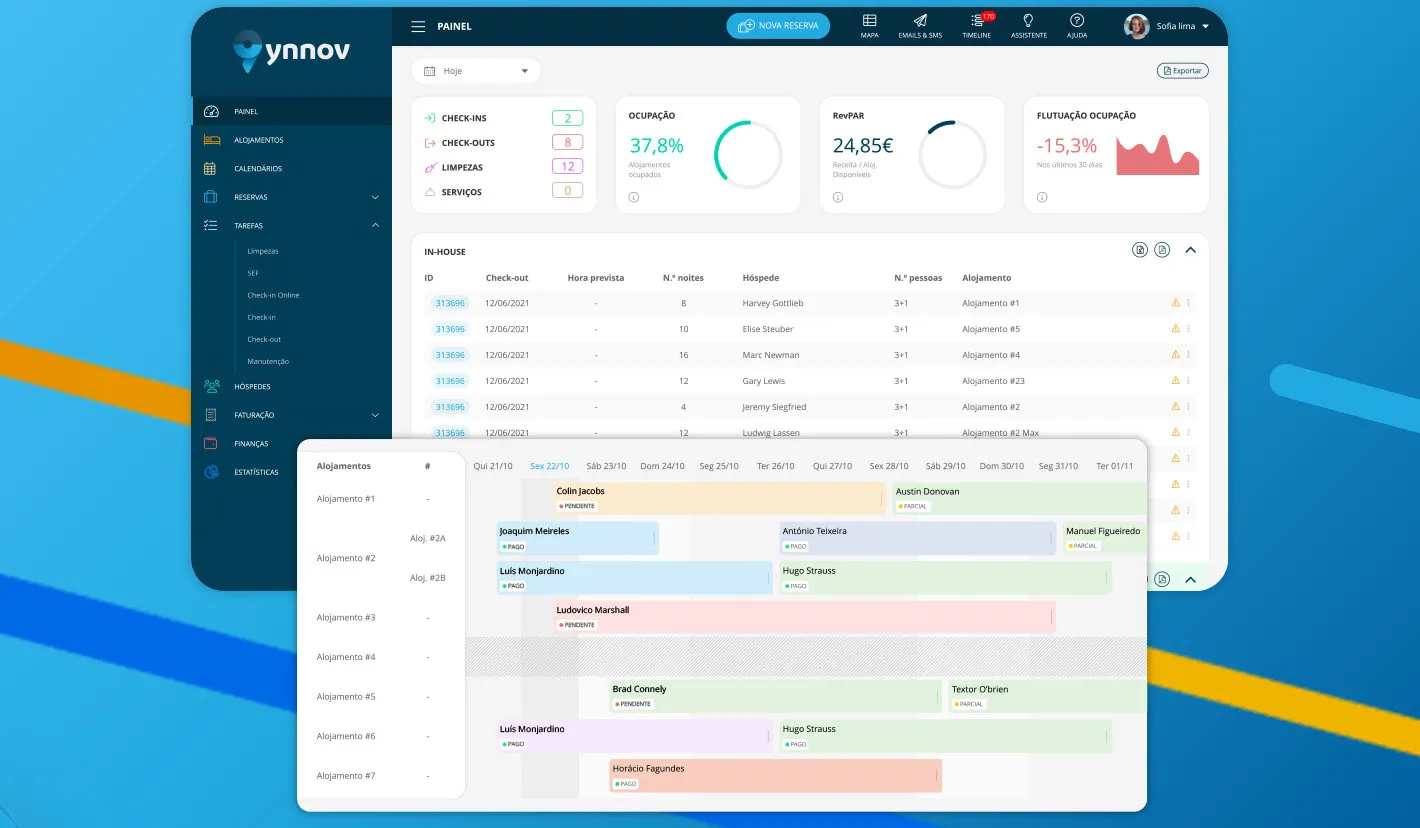Click warning icon on Marc Newman row
The width and height of the screenshot is (1420, 828).
[x=1176, y=355]
